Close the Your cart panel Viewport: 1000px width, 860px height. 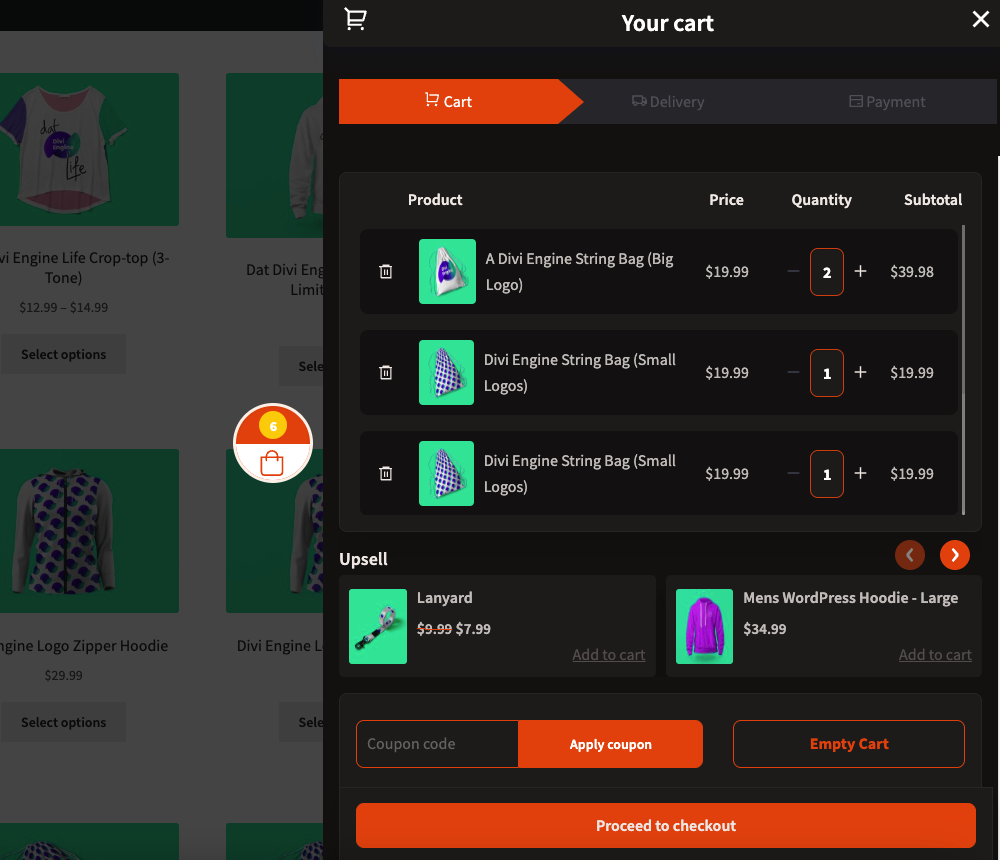[980, 19]
